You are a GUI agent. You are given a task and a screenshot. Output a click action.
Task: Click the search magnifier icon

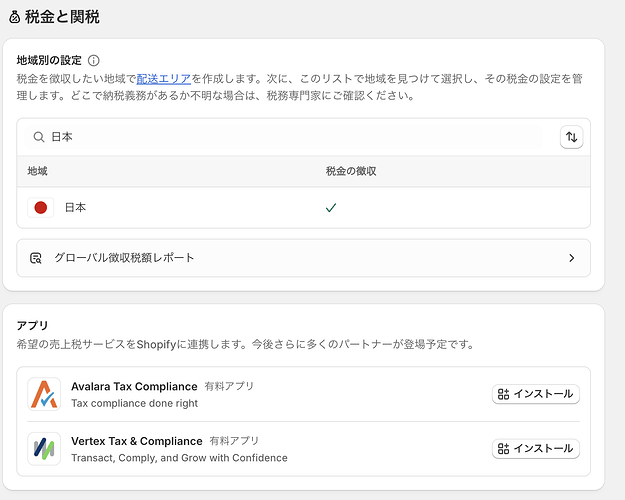(38, 137)
